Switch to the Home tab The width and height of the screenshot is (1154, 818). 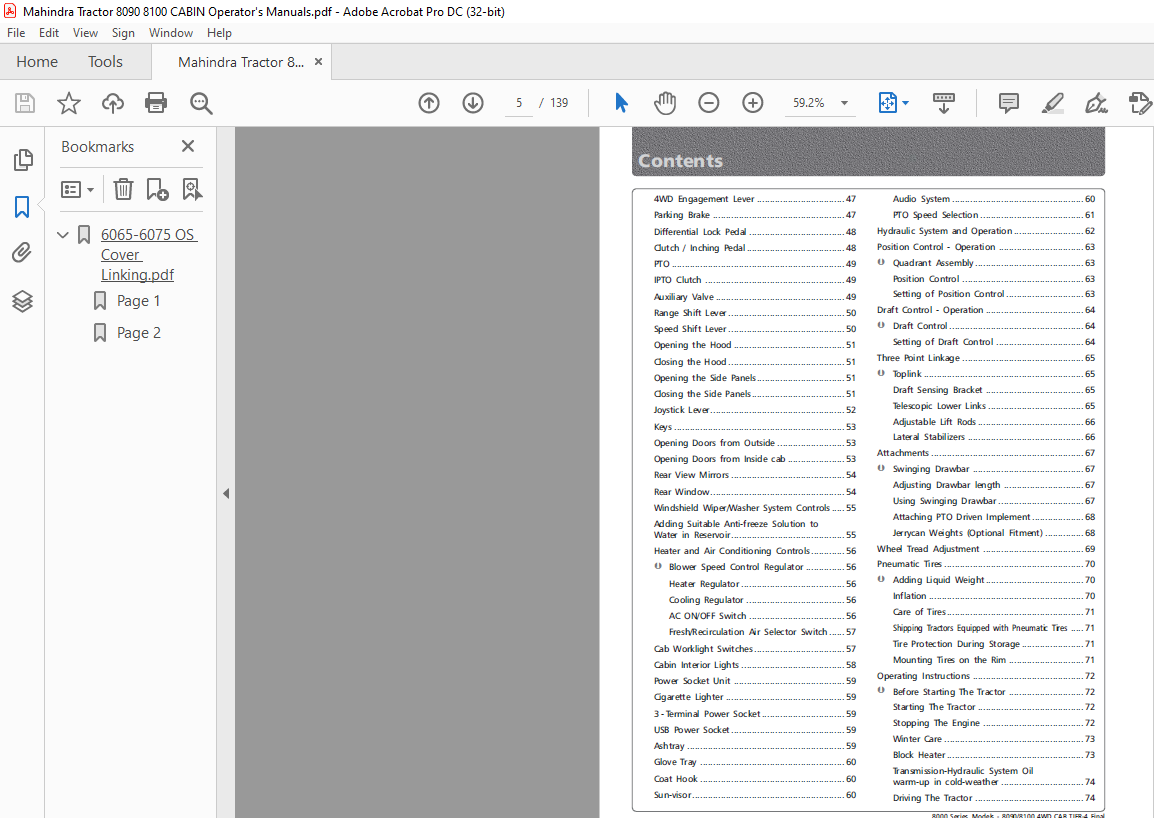[x=37, y=62]
